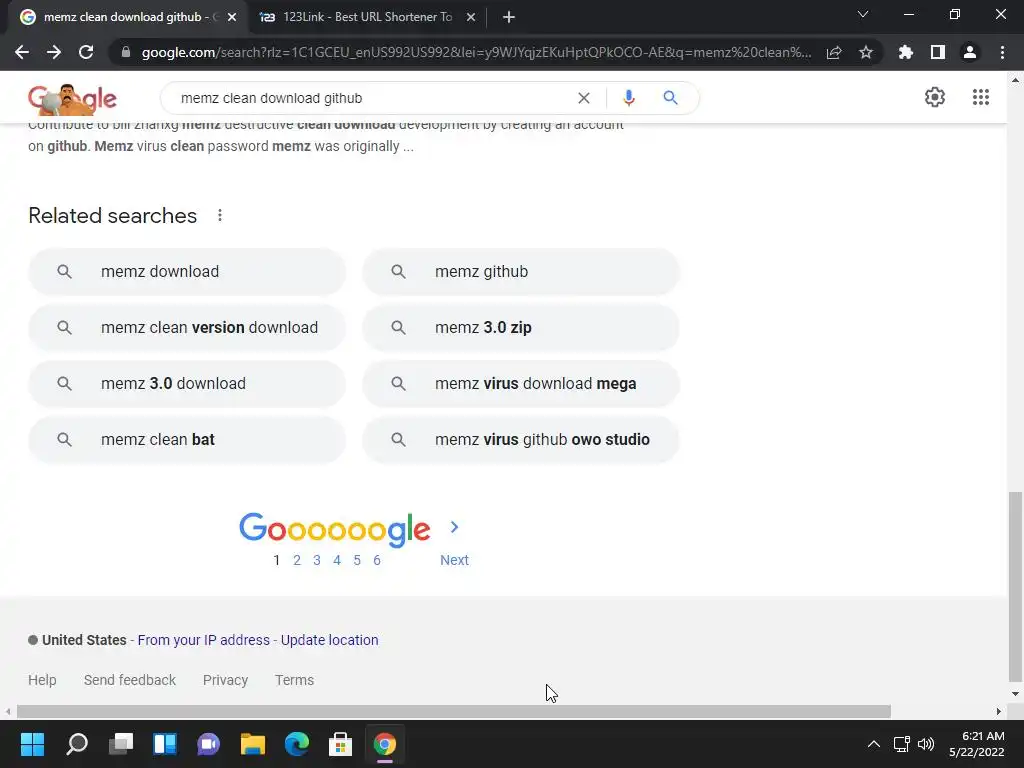Open network status in the tray

[902, 744]
